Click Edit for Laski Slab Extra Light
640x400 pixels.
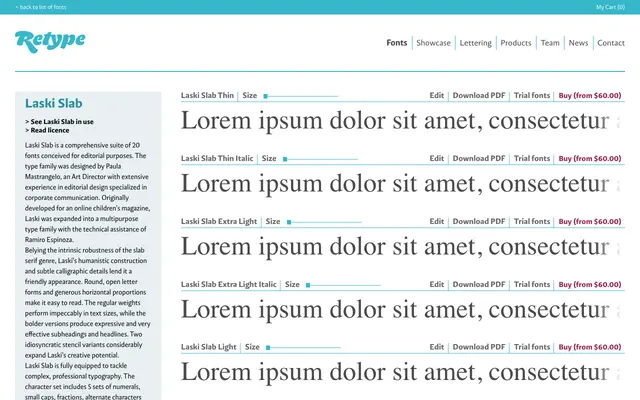point(436,221)
